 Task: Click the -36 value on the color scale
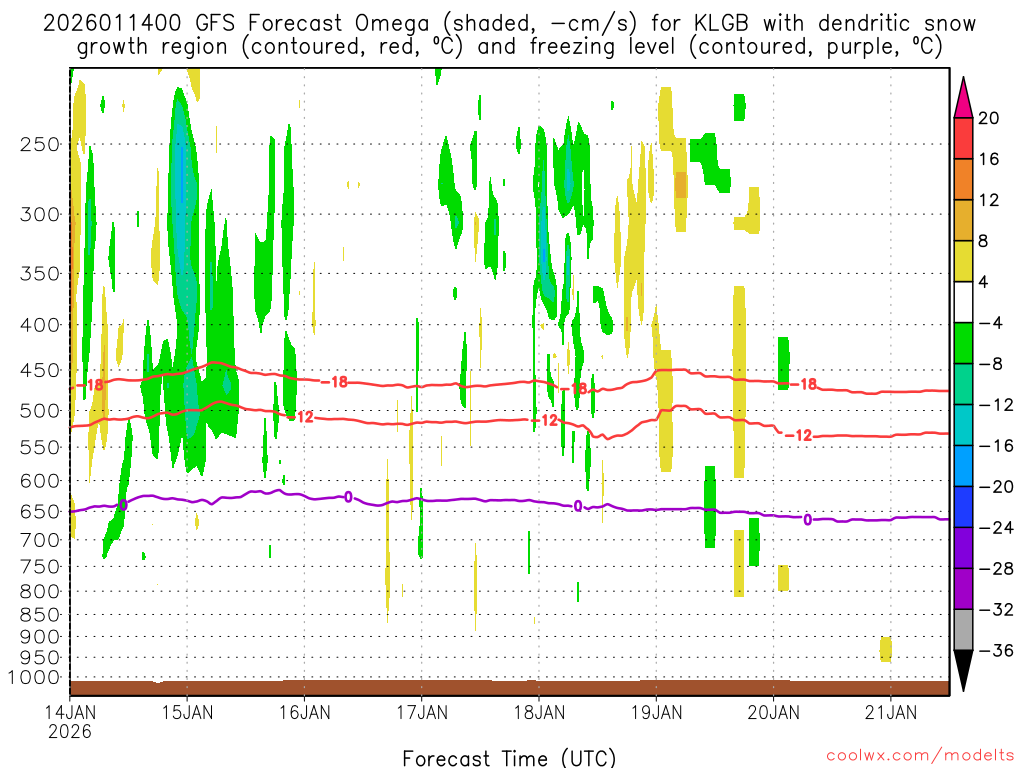tap(996, 650)
